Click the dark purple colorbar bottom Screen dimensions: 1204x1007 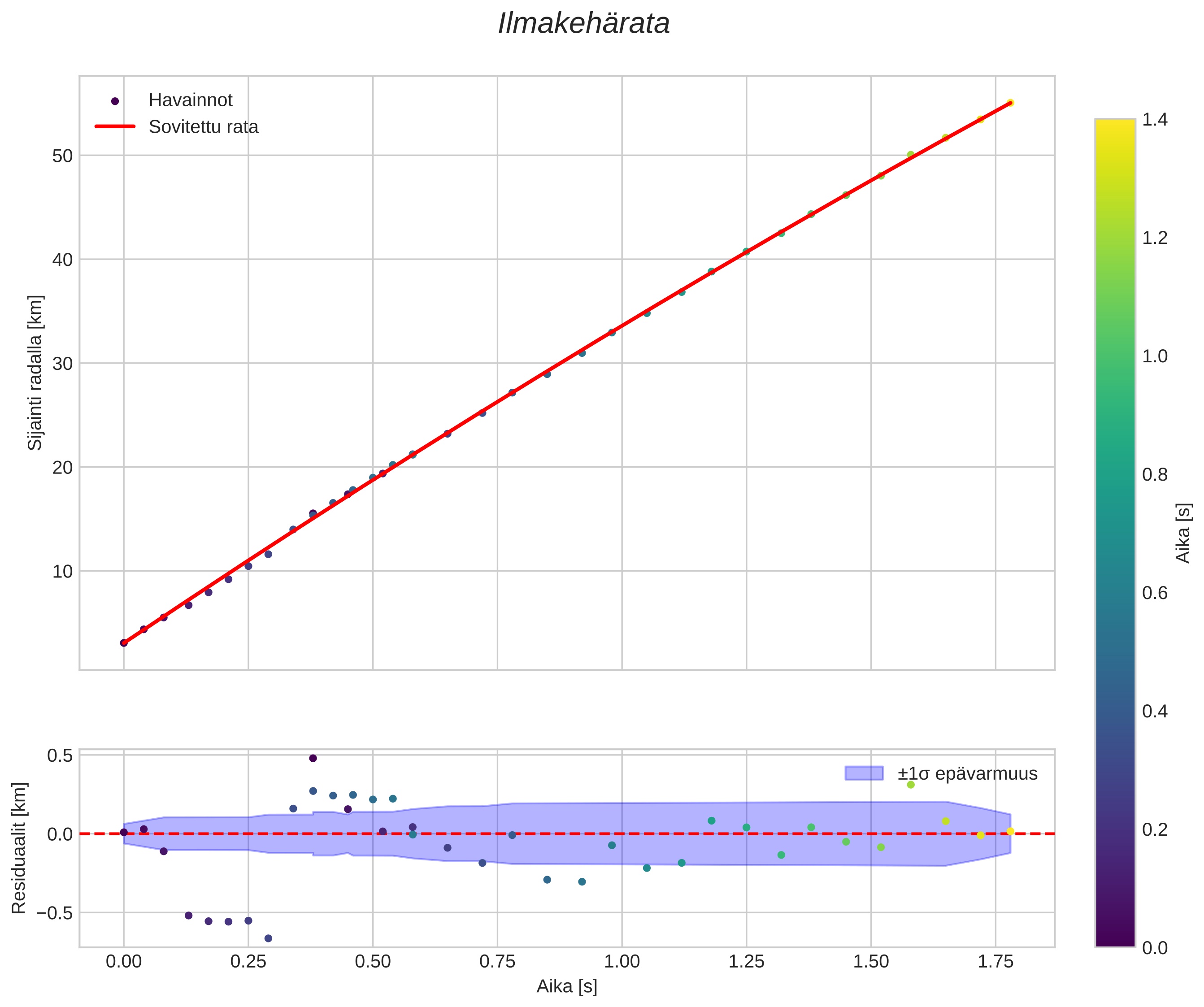click(1115, 940)
